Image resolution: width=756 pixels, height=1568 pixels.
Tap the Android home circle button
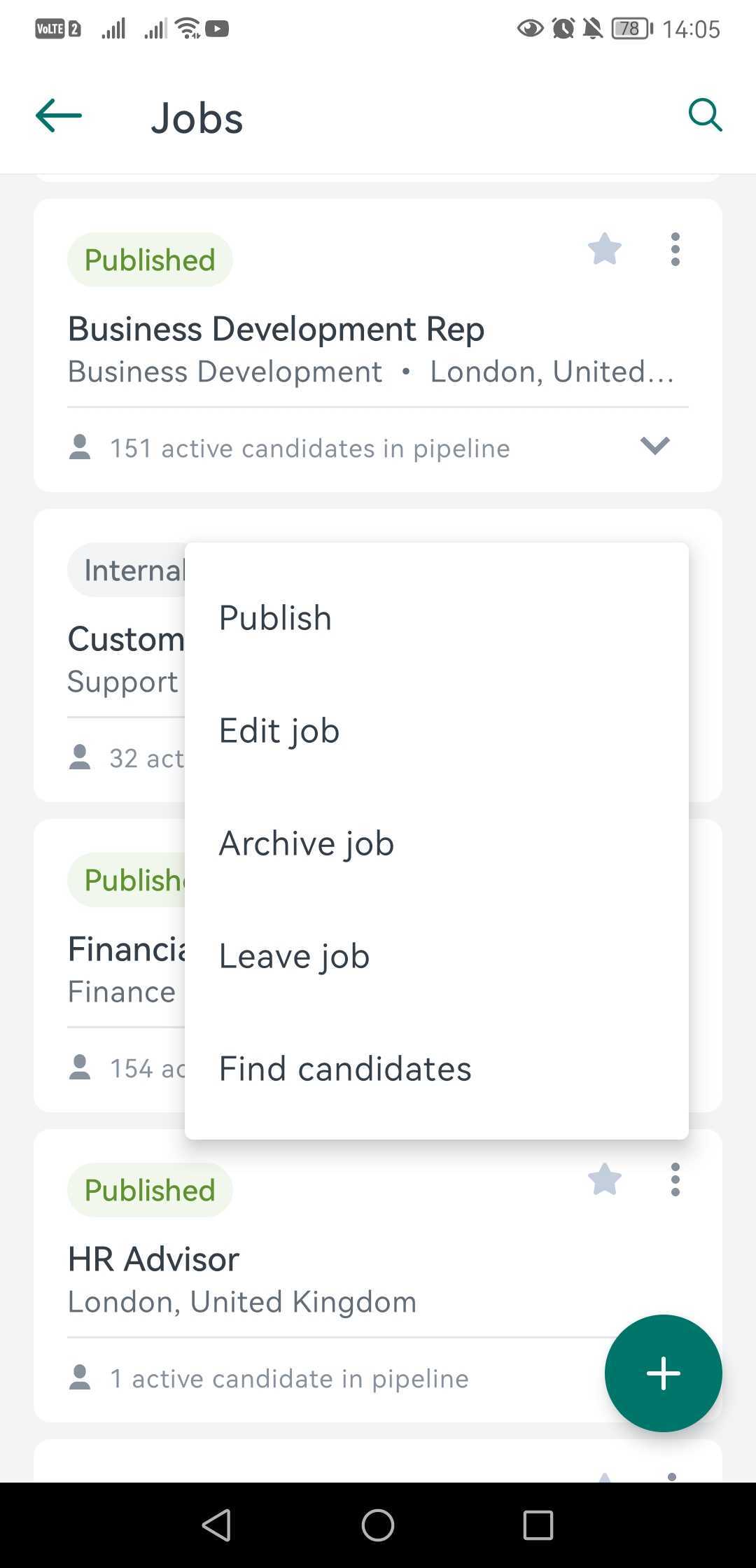pyautogui.click(x=378, y=1525)
